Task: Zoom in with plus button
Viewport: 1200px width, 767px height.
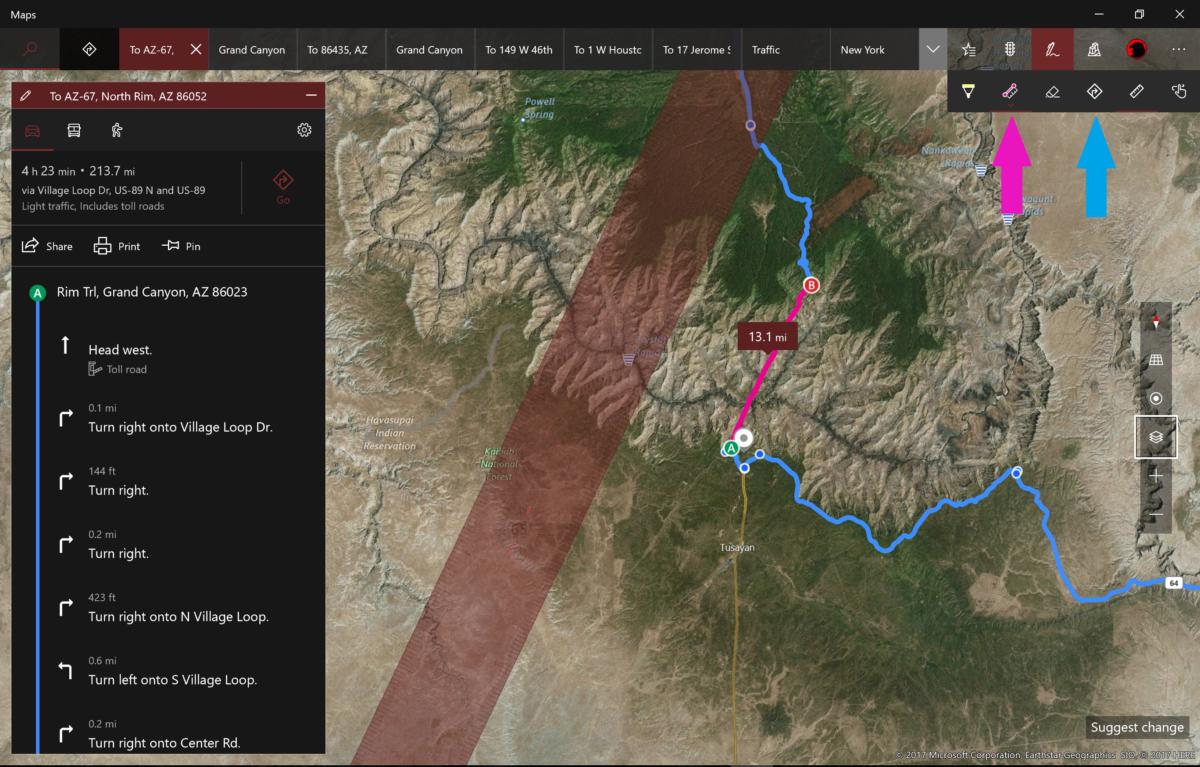Action: 1156,476
